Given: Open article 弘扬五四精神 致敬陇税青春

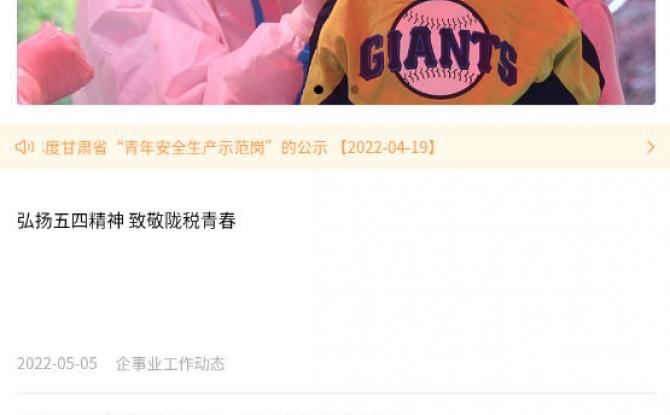Looking at the screenshot, I should [x=126, y=221].
